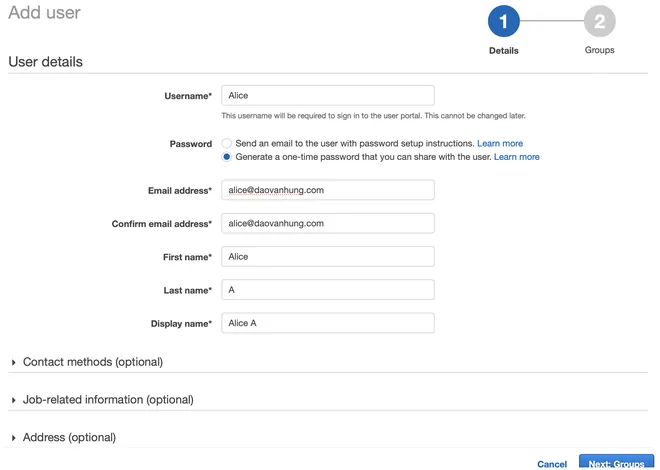660x470 pixels.
Task: Click the Email address input field
Action: 328,190
